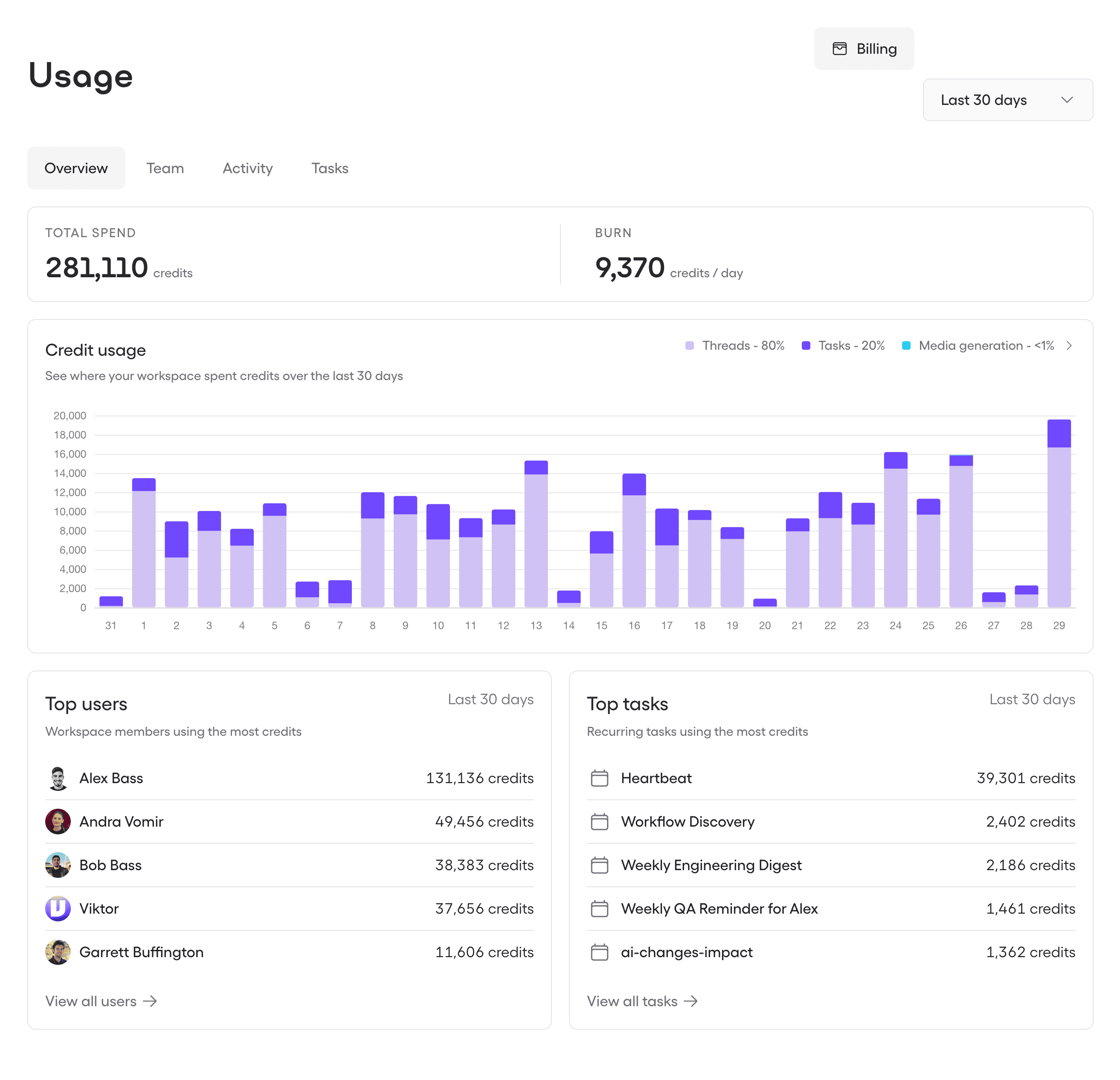
Task: Click Bob Bass avatar
Action: [58, 865]
